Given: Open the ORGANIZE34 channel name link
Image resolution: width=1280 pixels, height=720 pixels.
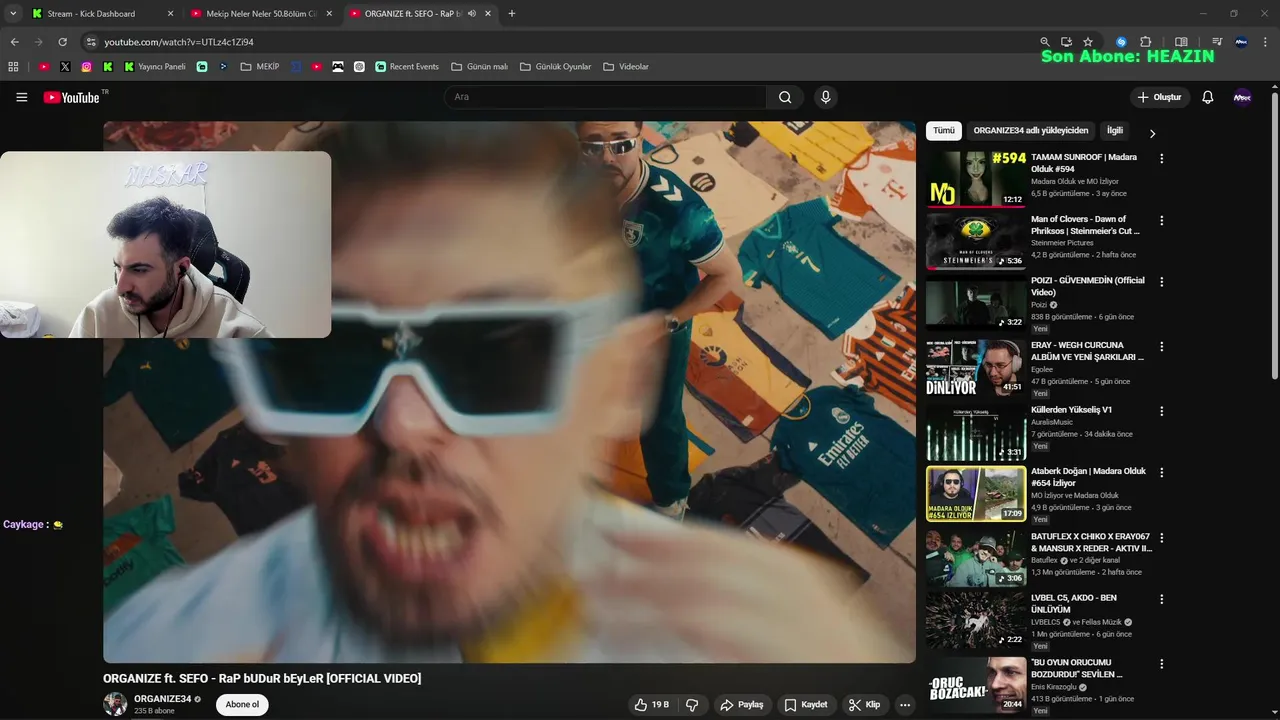Looking at the screenshot, I should pyautogui.click(x=163, y=699).
